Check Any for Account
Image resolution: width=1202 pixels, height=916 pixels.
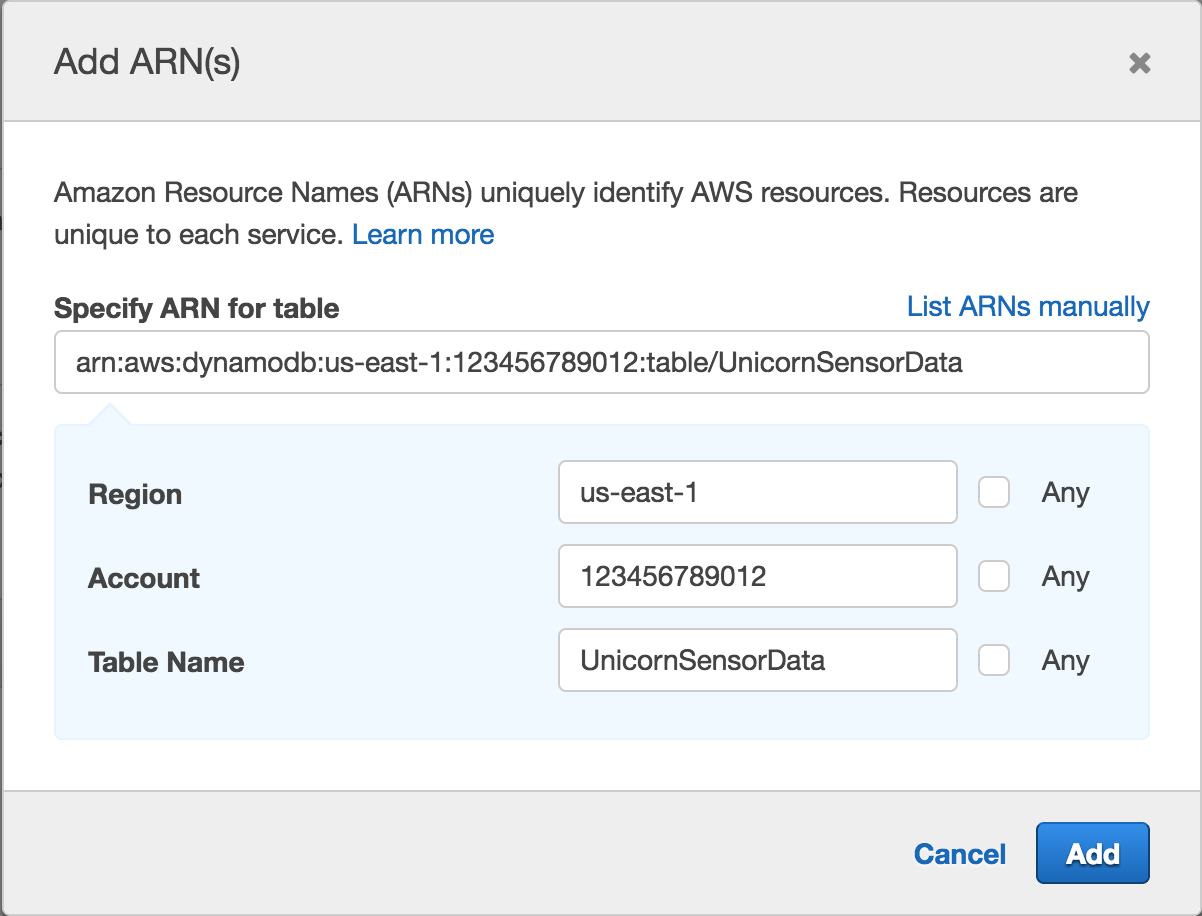coord(994,576)
